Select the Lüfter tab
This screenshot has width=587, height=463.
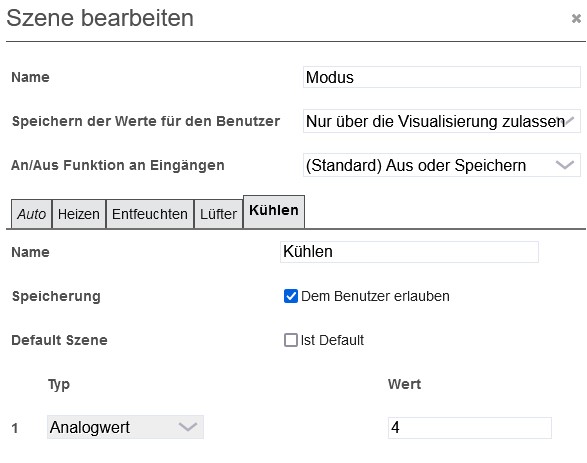[x=218, y=214]
